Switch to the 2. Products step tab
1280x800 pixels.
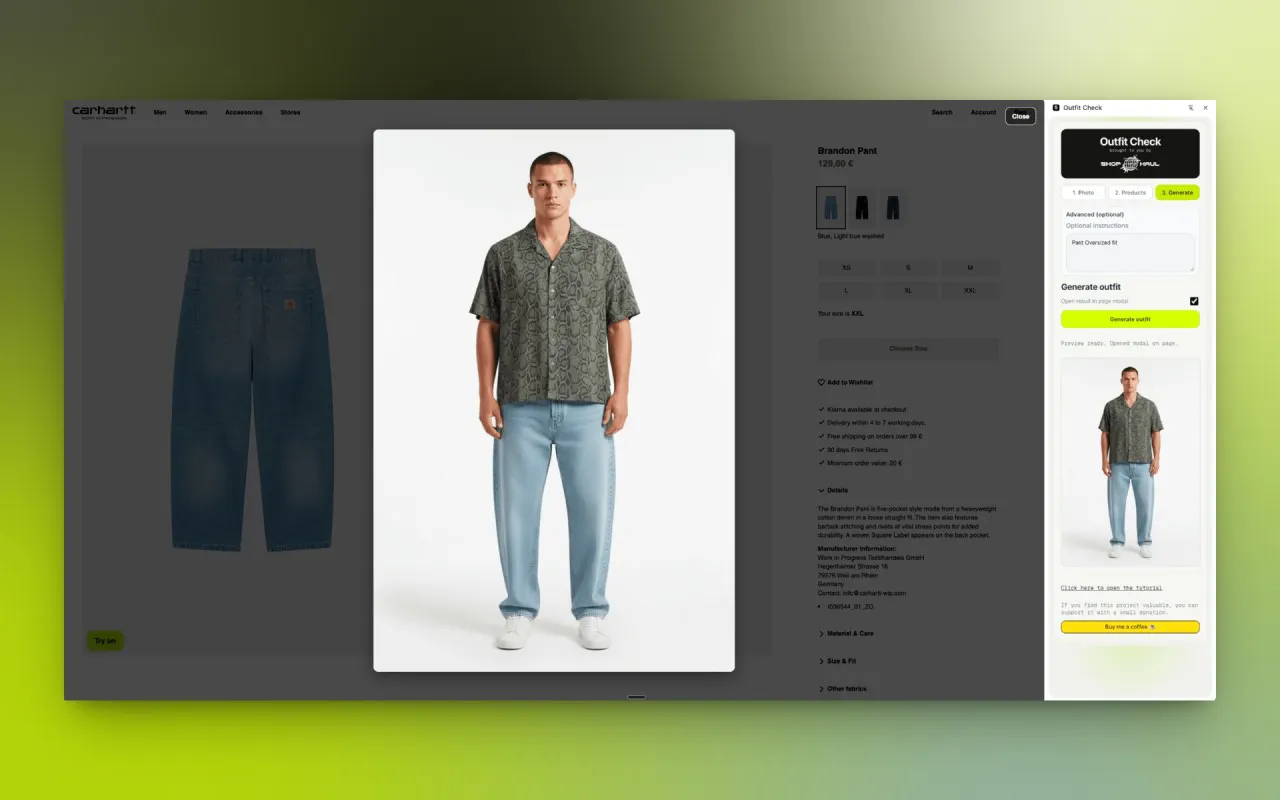pyautogui.click(x=1130, y=193)
